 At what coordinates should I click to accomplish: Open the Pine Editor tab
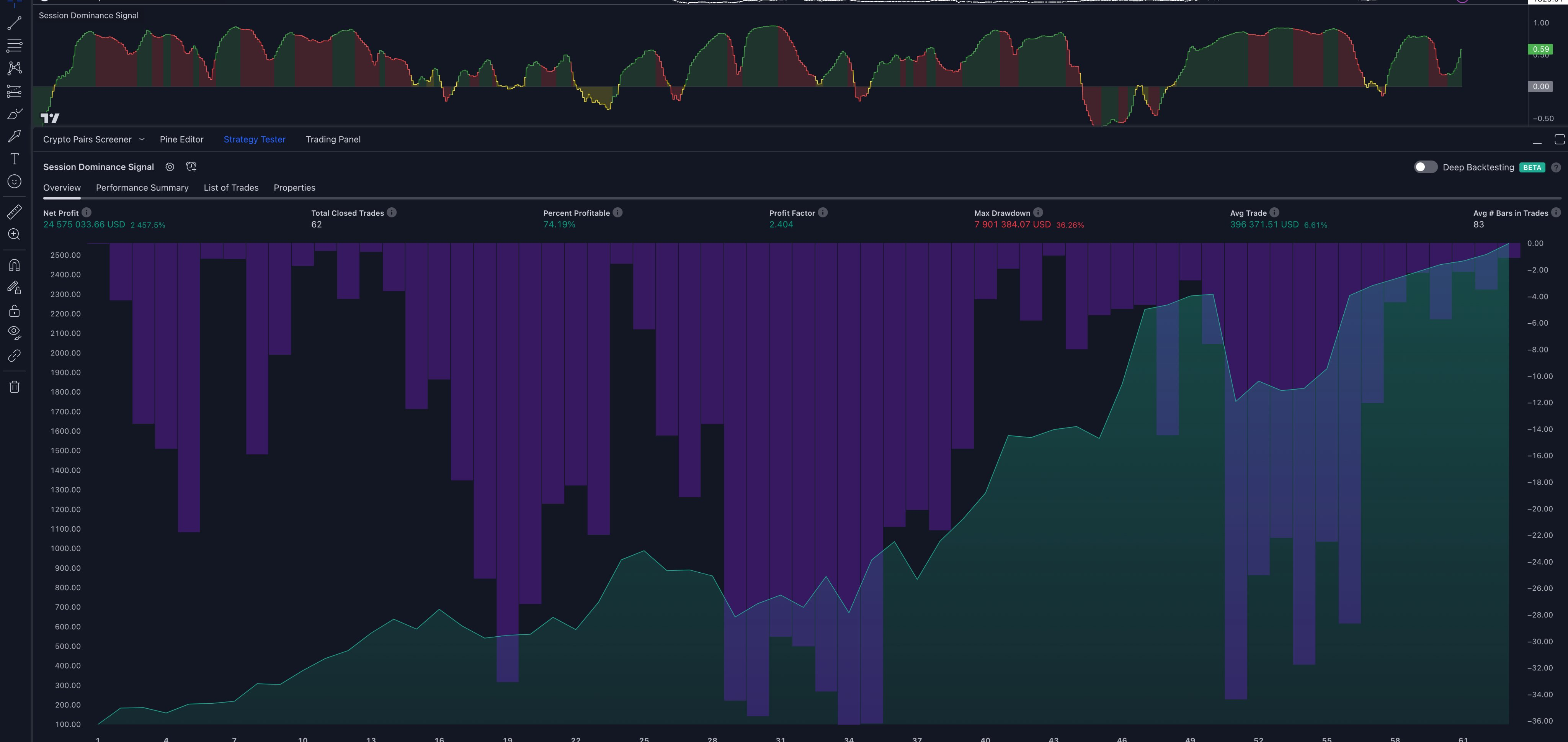coord(181,139)
